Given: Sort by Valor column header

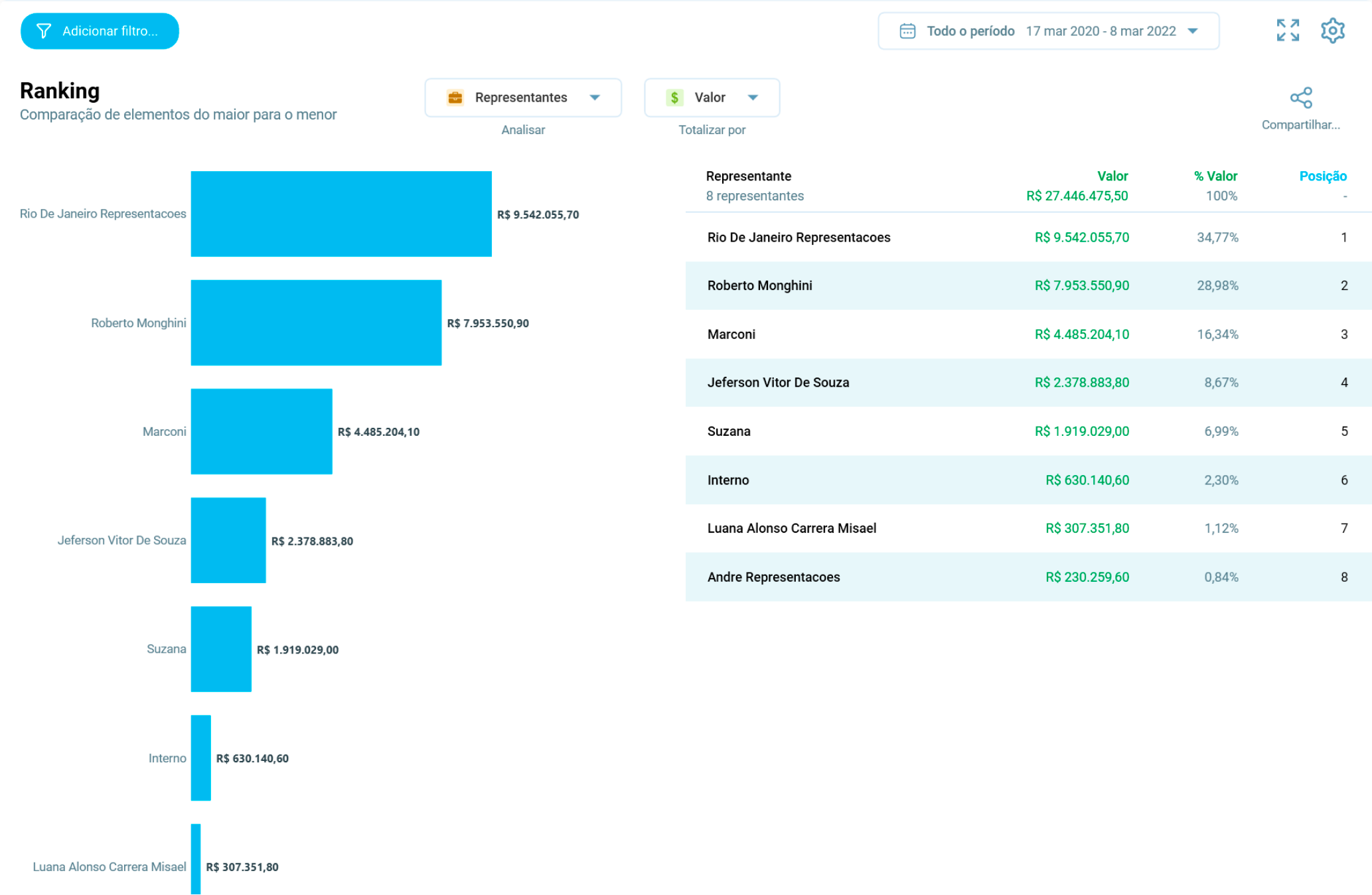Looking at the screenshot, I should (1112, 176).
